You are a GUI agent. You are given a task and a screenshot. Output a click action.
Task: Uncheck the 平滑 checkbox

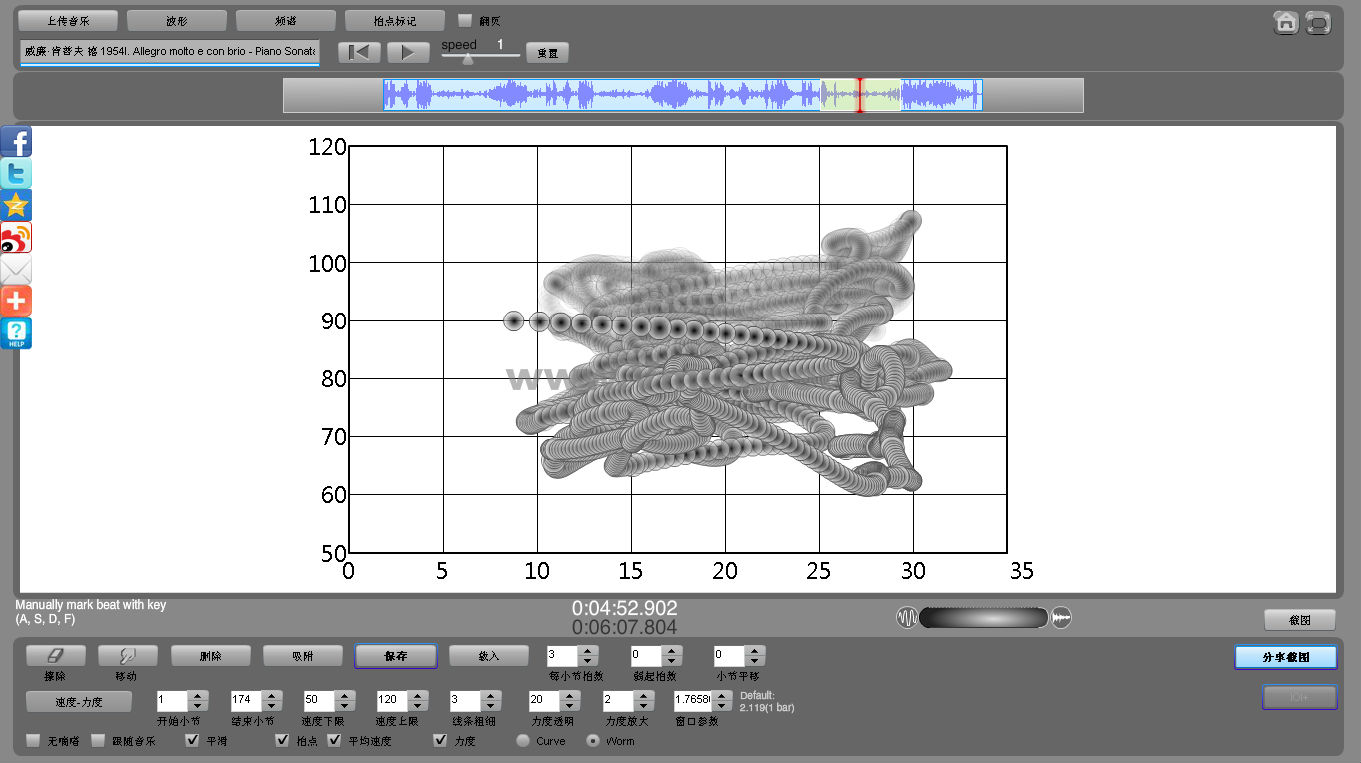(x=192, y=741)
